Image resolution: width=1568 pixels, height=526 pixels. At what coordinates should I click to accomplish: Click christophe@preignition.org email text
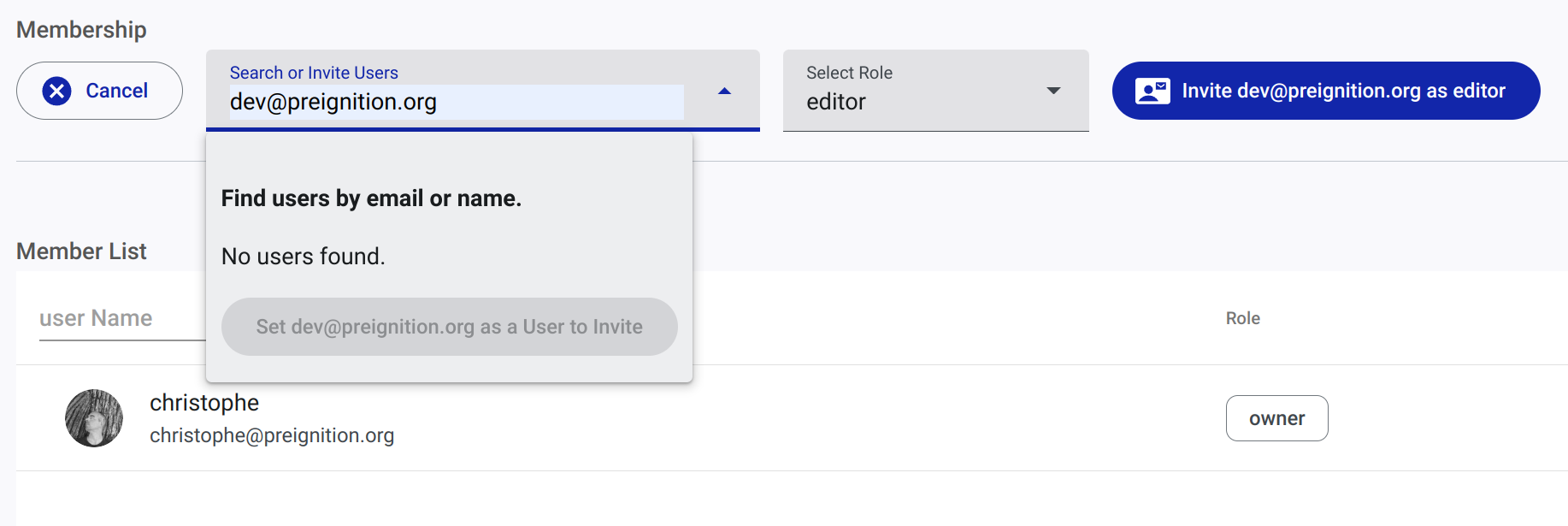(x=272, y=435)
